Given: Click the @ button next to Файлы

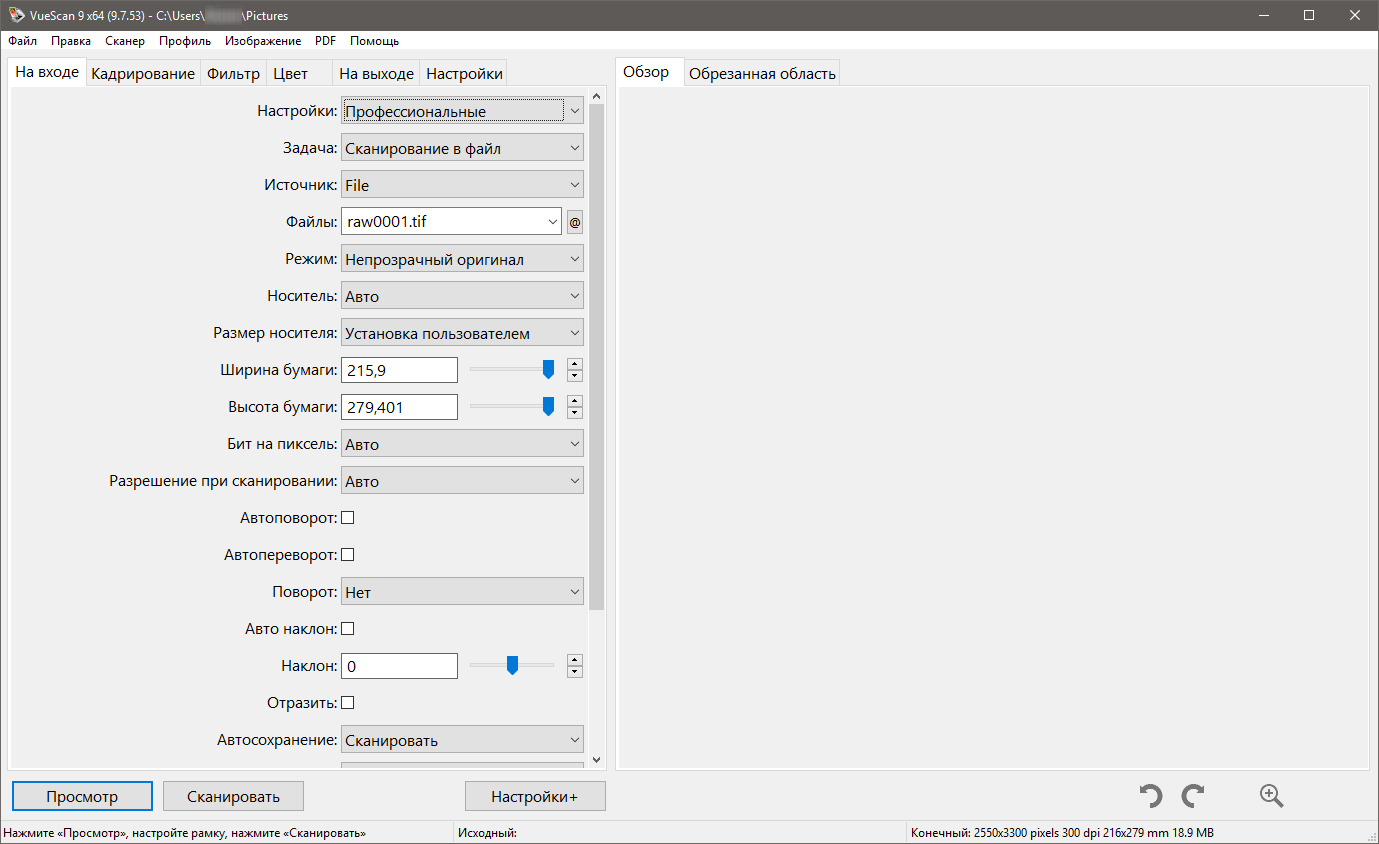Looking at the screenshot, I should (574, 223).
